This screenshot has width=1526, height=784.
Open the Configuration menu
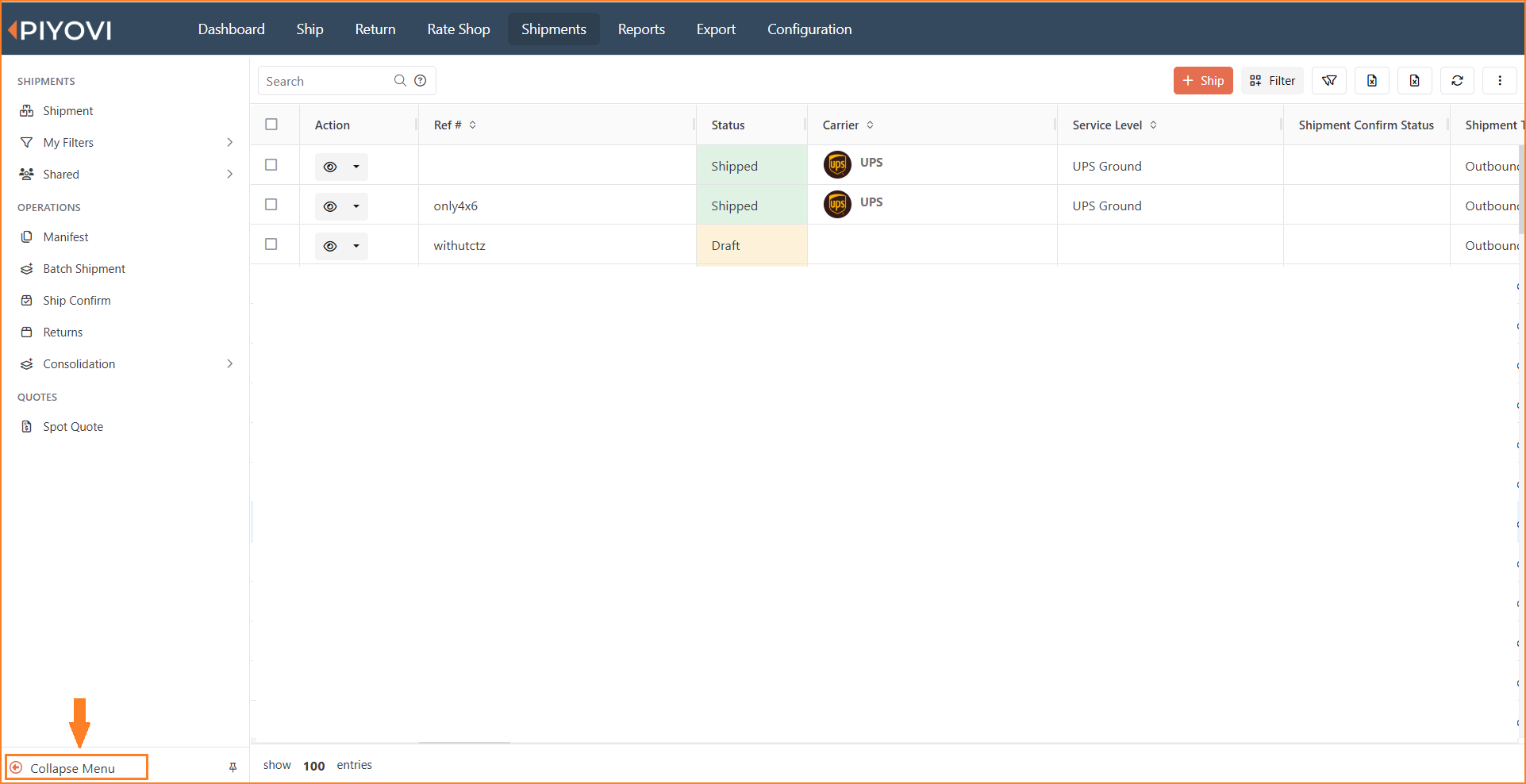[x=809, y=29]
